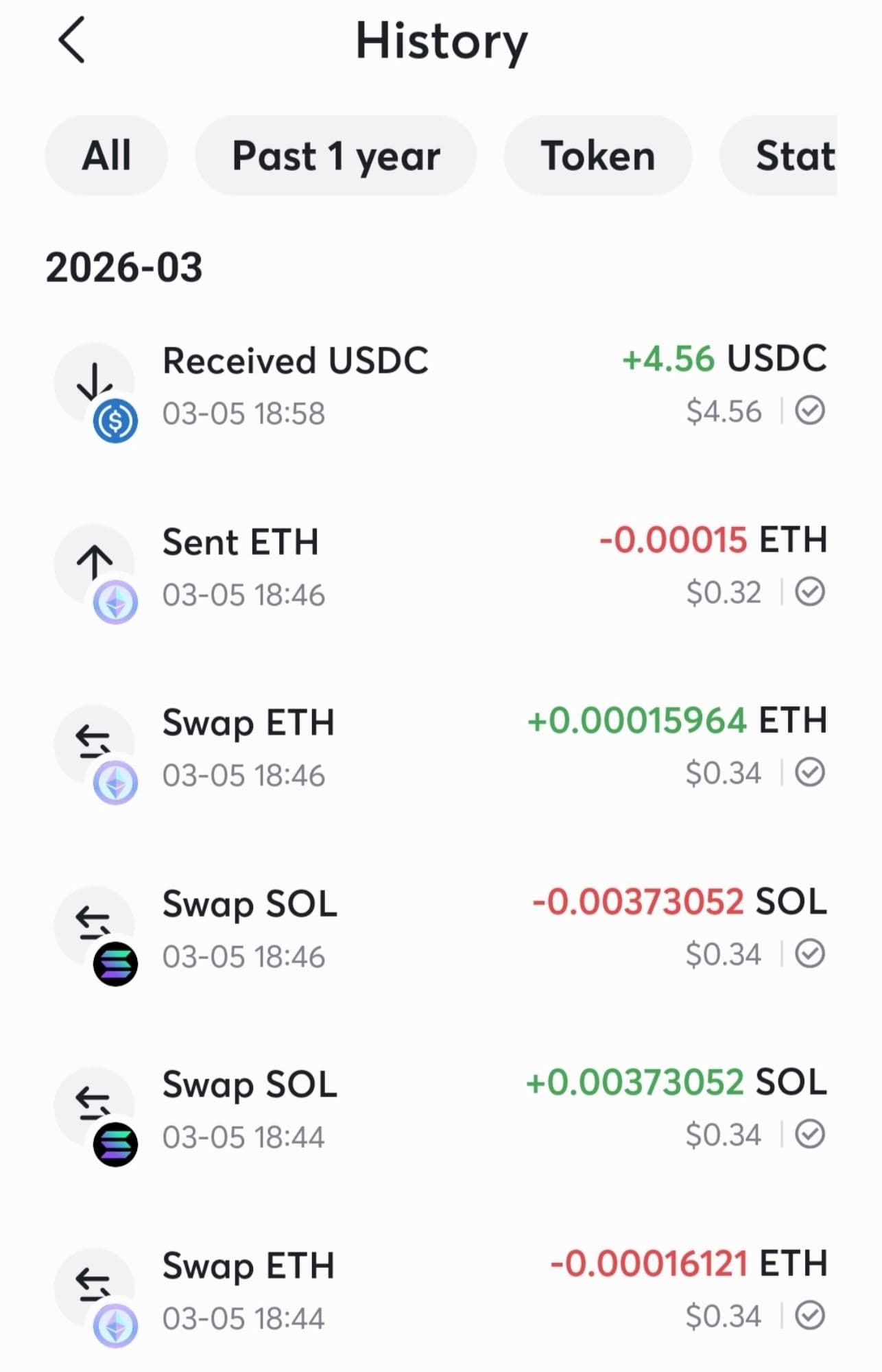The height and width of the screenshot is (1372, 882).
Task: Tap swap icon for +0.00015964 ETH
Action: tap(93, 743)
